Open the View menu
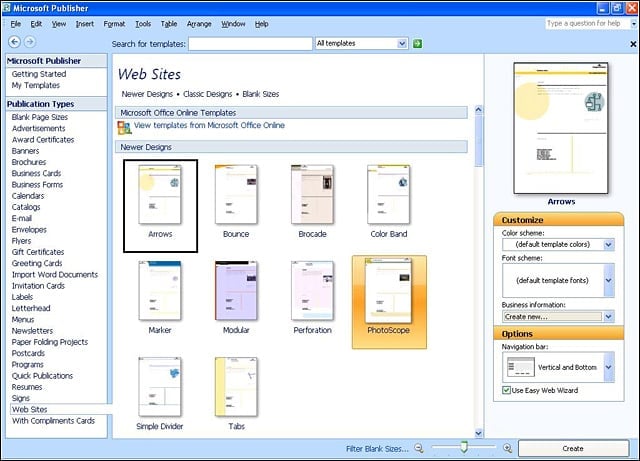The image size is (640, 461). coord(59,24)
